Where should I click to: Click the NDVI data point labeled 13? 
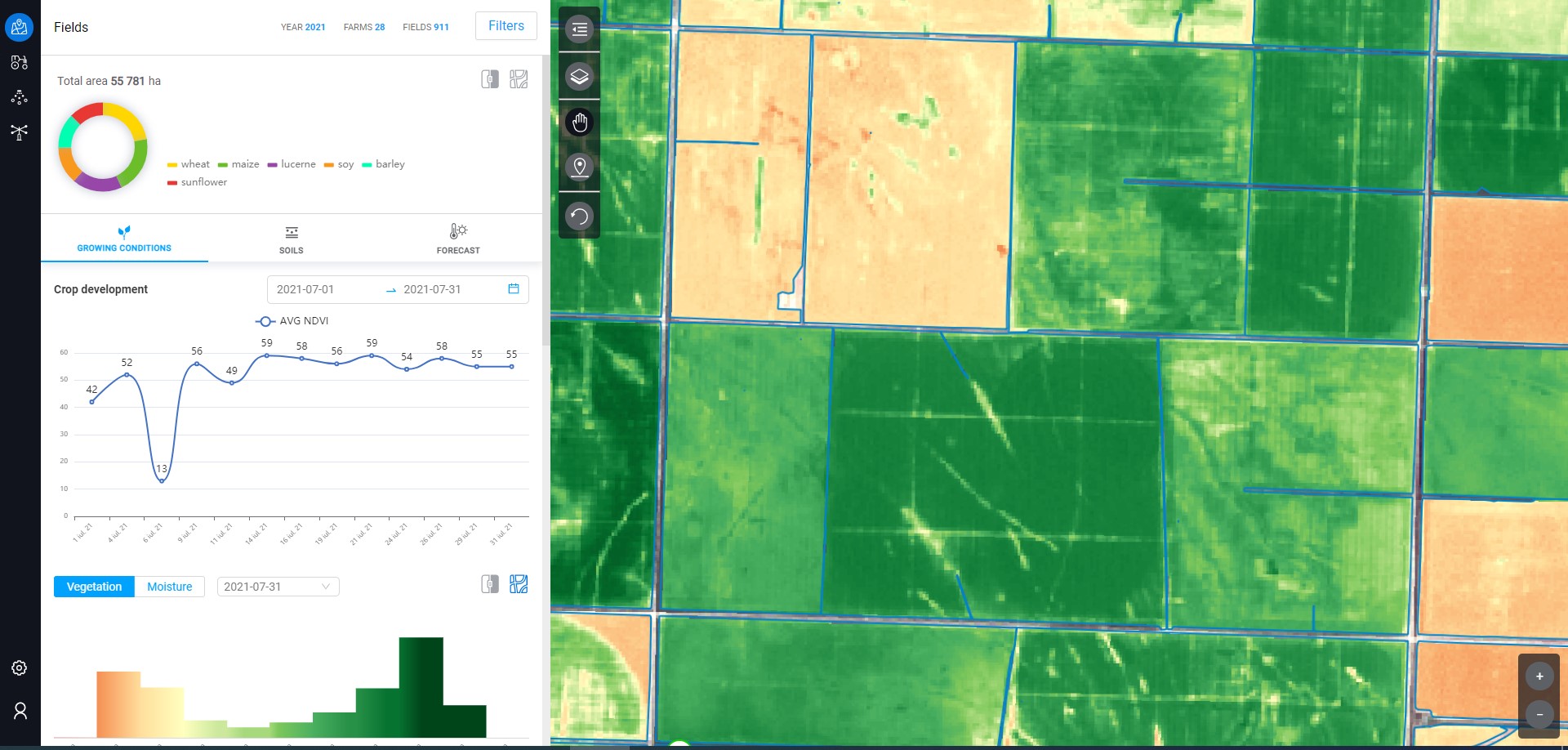coord(162,481)
